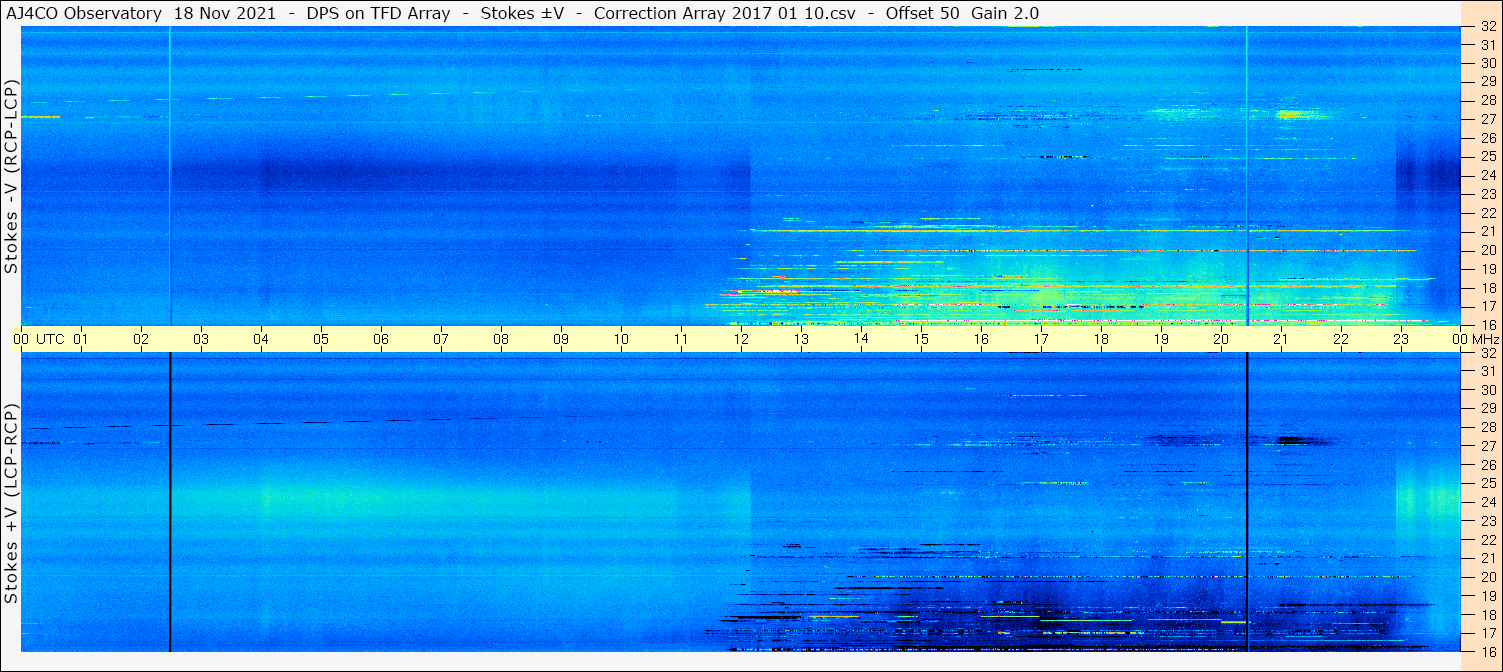Click the 26 MHz tick of the Stokes -V panel
This screenshot has width=1503, height=672.
pyautogui.click(x=1488, y=138)
